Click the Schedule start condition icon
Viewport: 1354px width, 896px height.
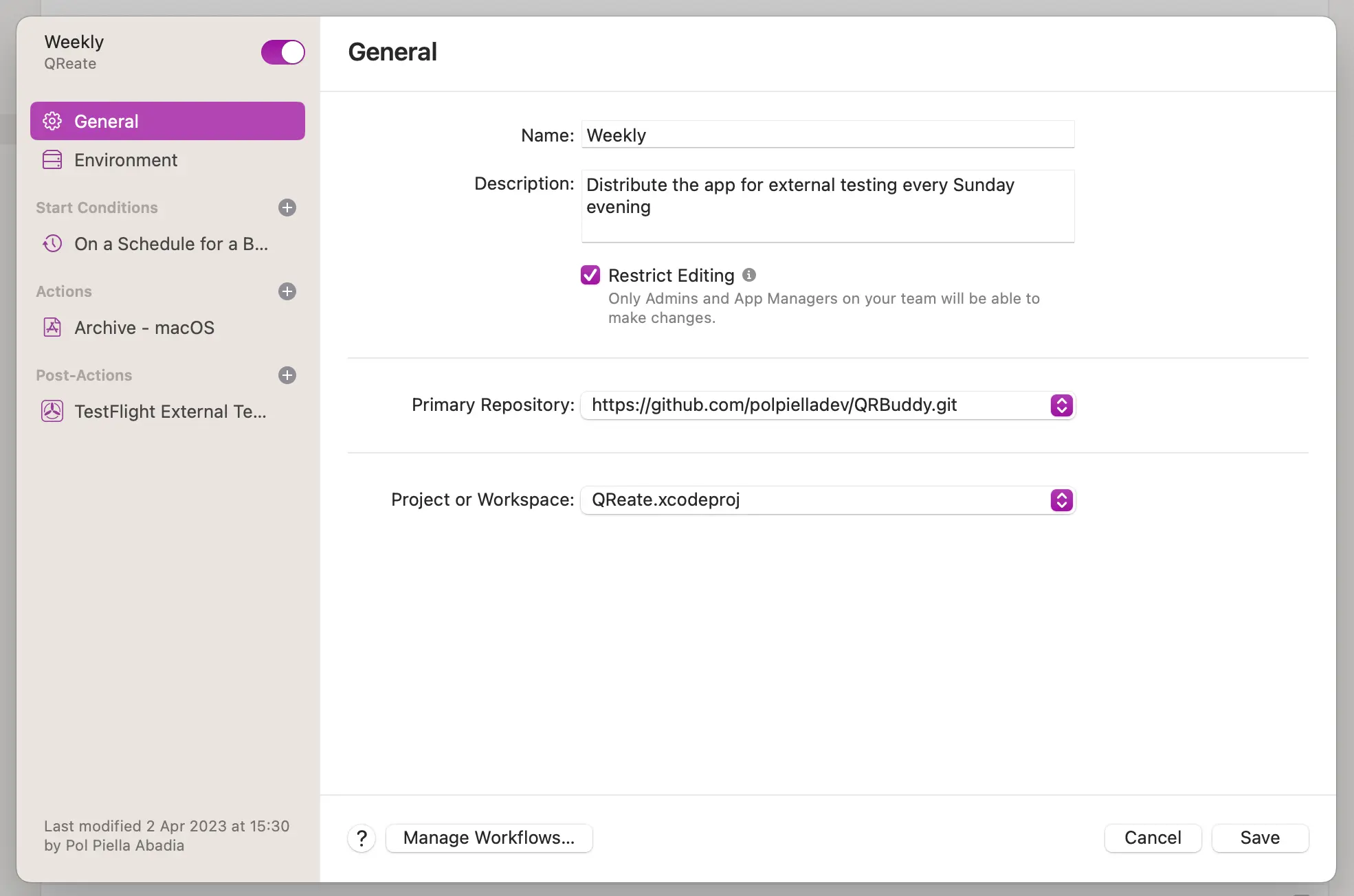52,243
